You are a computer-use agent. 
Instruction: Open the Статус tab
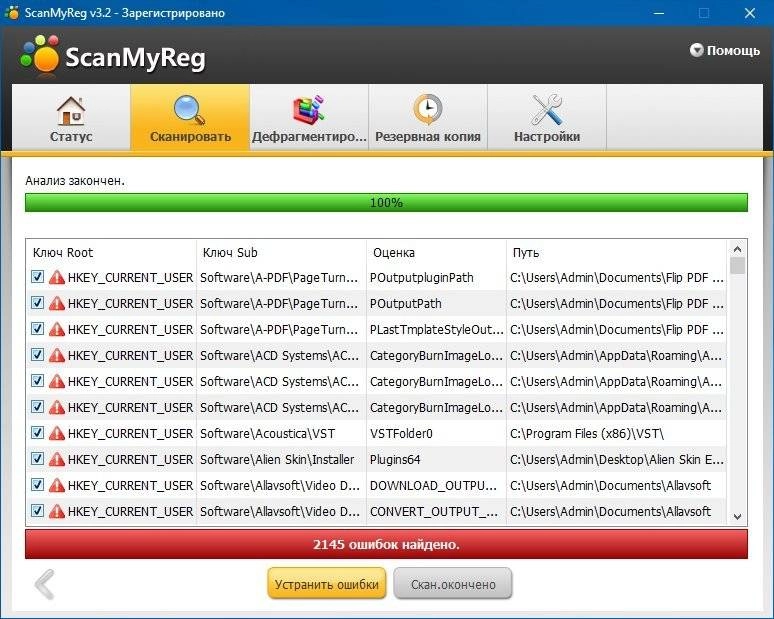coord(71,117)
